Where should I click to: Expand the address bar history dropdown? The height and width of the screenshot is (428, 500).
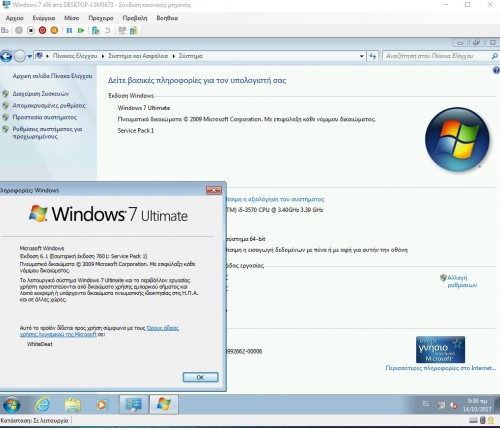pyautogui.click(x=362, y=56)
